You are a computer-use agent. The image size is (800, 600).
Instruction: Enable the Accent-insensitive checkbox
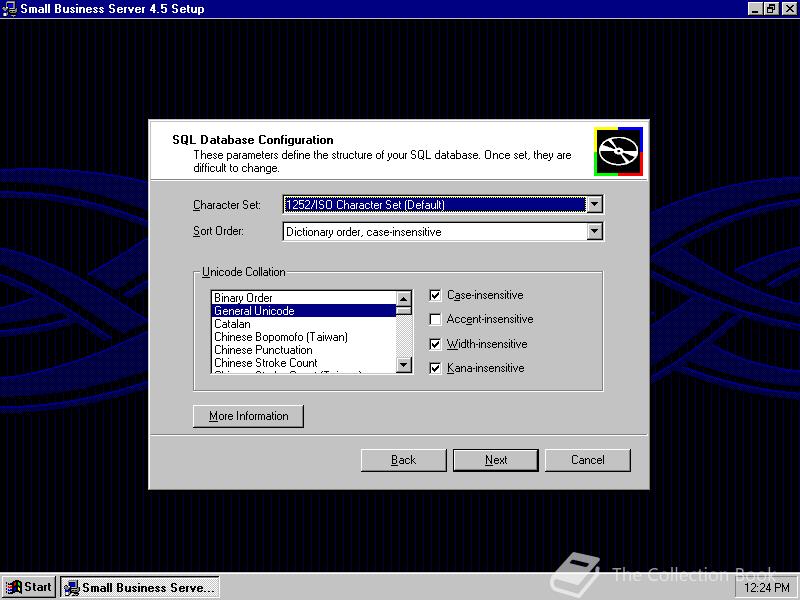(435, 319)
